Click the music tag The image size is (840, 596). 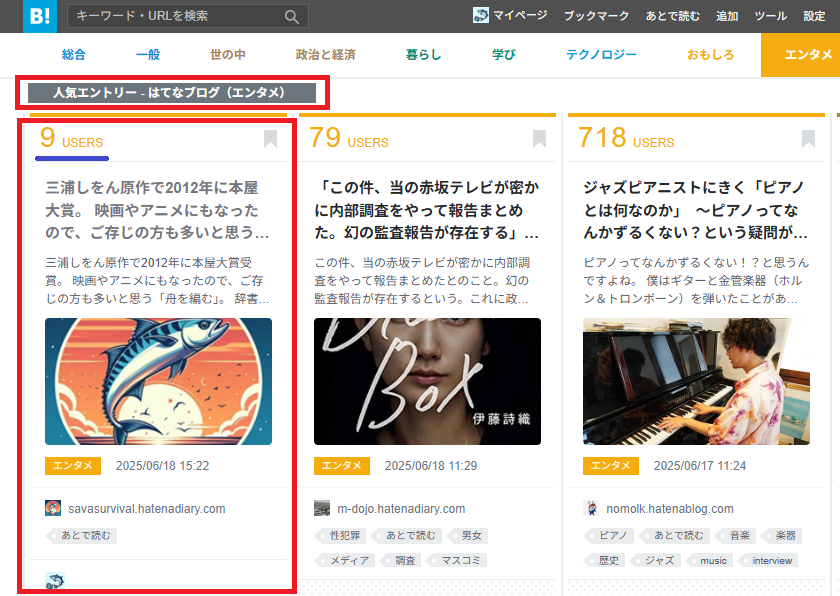pyautogui.click(x=709, y=560)
